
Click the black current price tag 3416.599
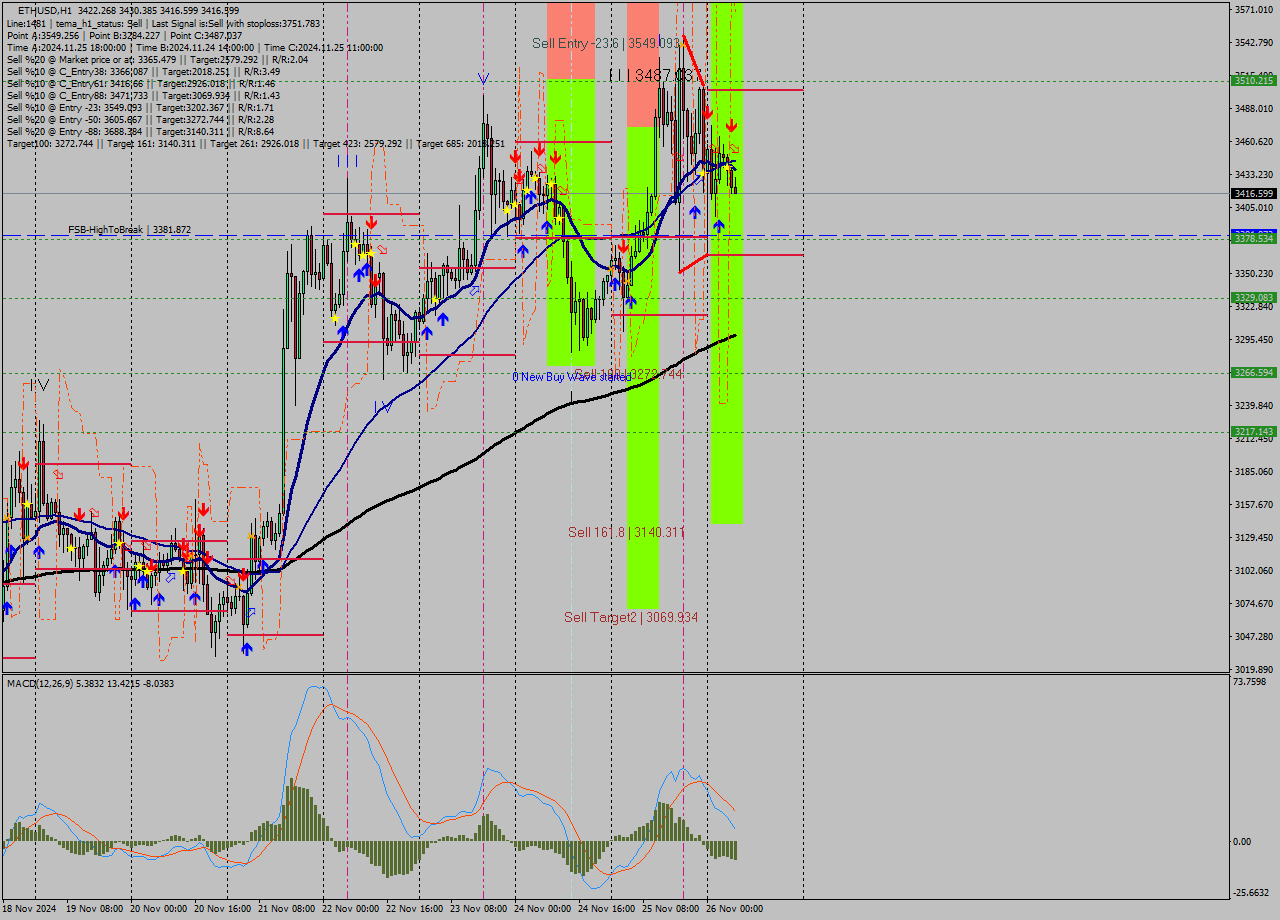(1253, 193)
